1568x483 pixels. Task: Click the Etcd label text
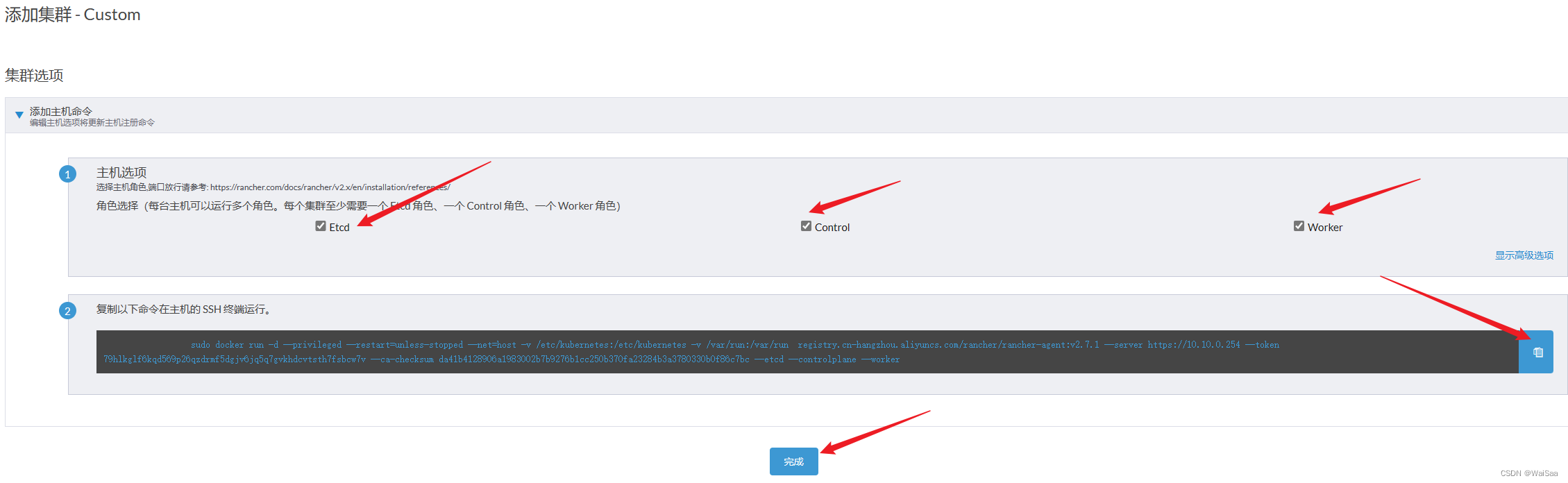(339, 228)
